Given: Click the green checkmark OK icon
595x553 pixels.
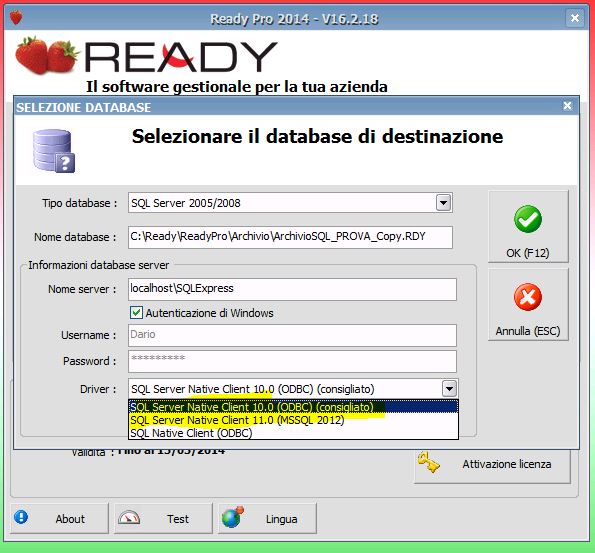Looking at the screenshot, I should tap(528, 219).
